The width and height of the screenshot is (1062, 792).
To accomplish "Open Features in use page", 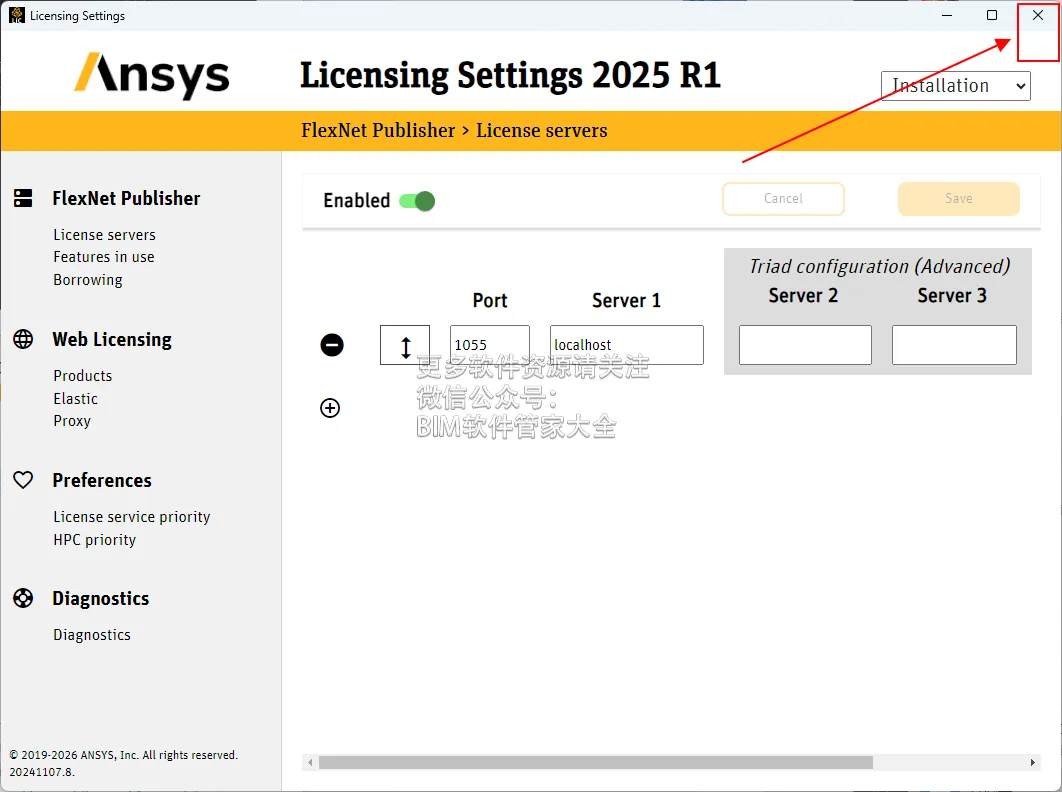I will 104,257.
